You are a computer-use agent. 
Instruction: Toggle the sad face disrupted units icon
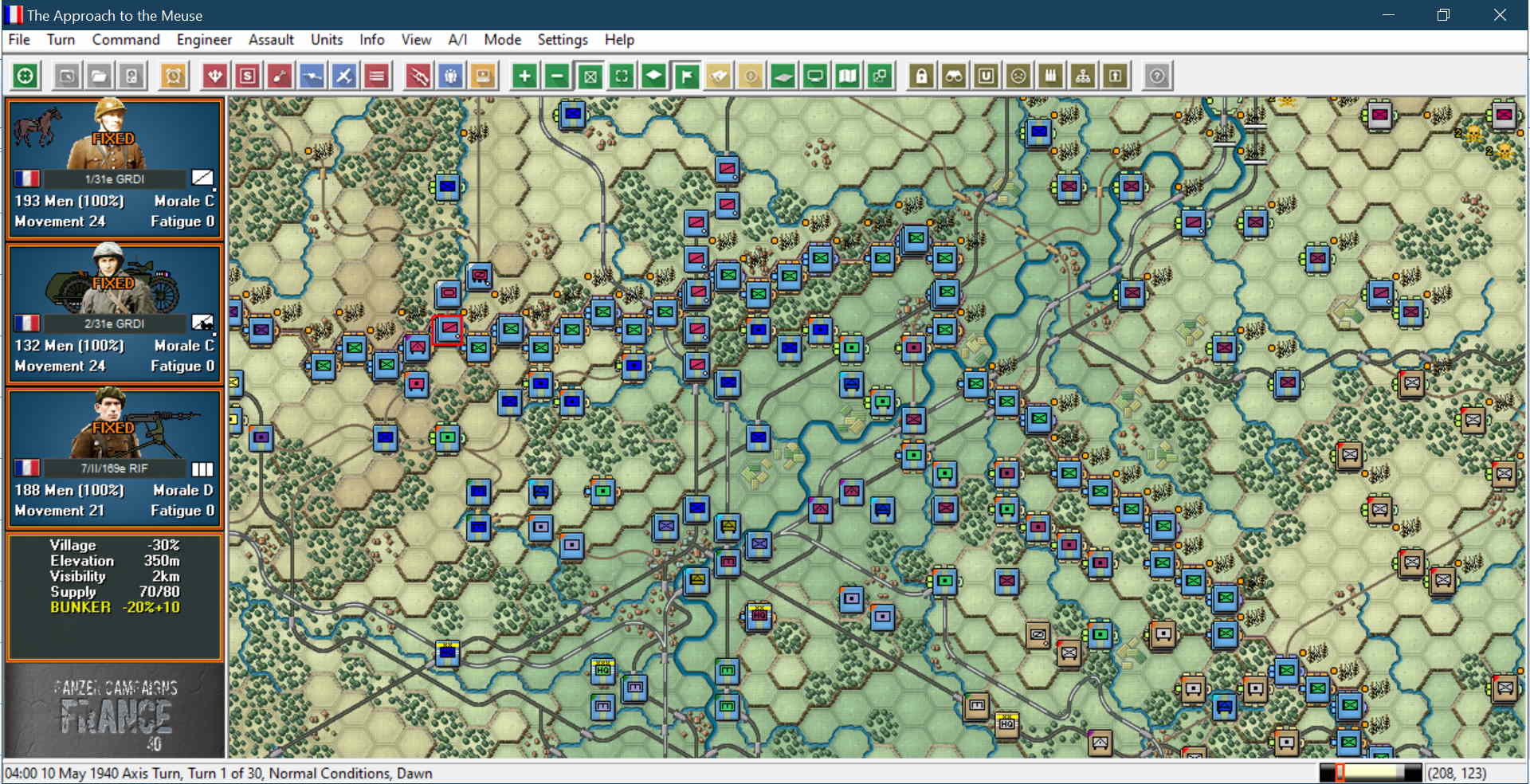[x=1018, y=76]
